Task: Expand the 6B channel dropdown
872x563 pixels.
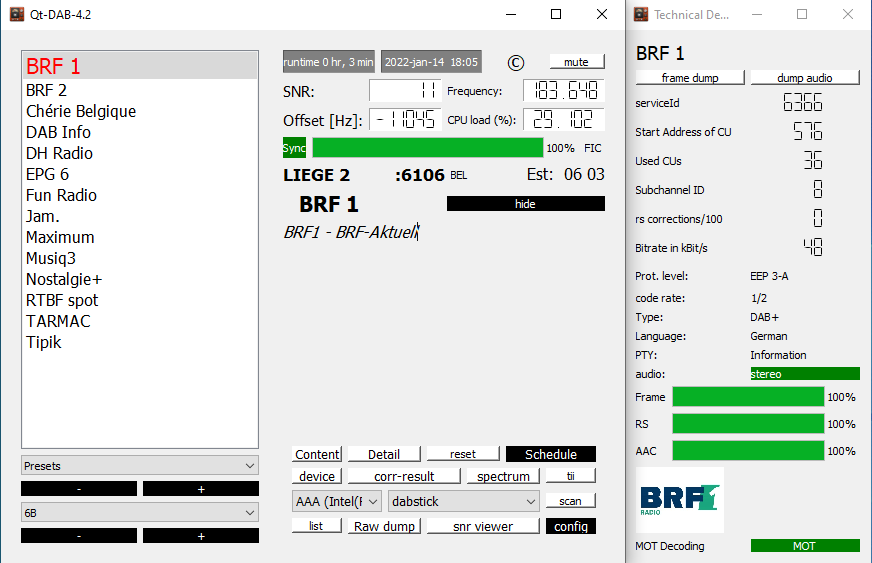Action: tap(140, 512)
